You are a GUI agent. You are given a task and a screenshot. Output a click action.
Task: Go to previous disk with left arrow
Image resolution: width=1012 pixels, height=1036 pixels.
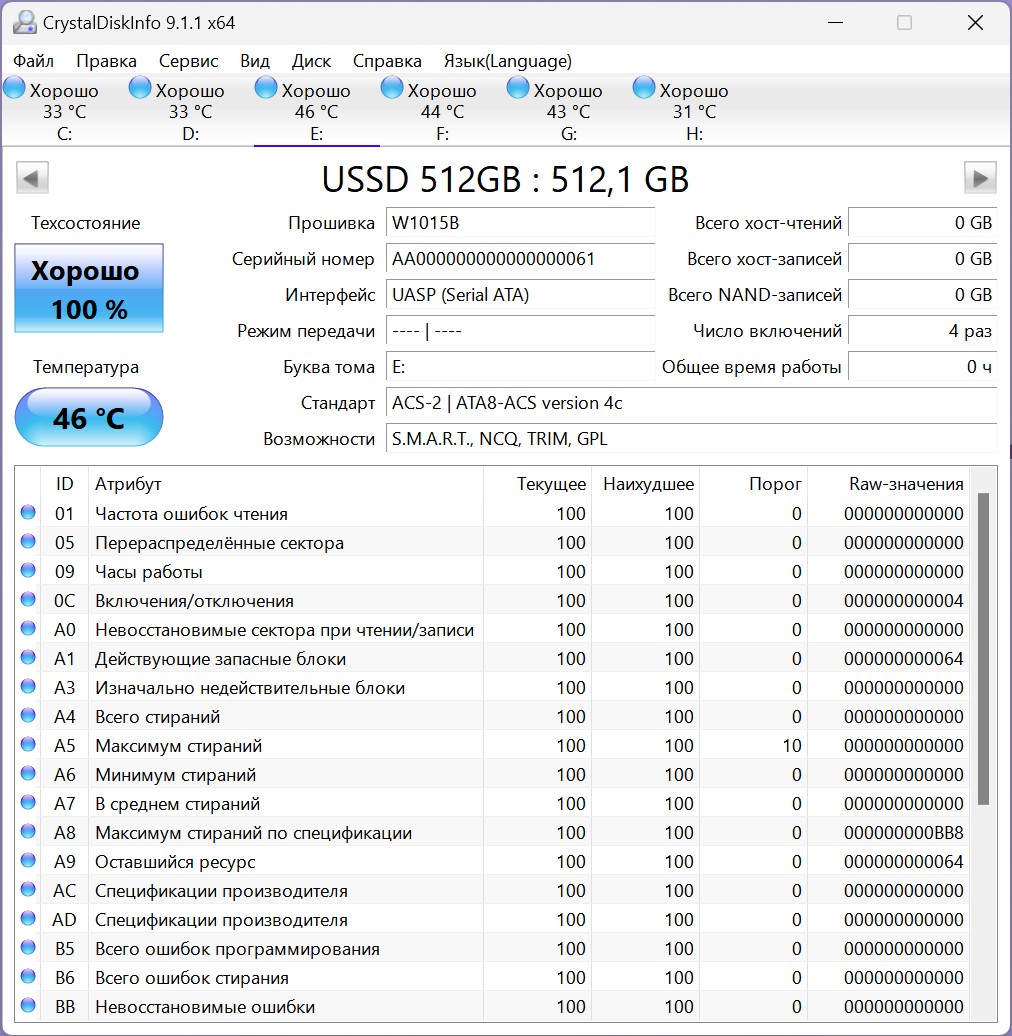click(32, 178)
